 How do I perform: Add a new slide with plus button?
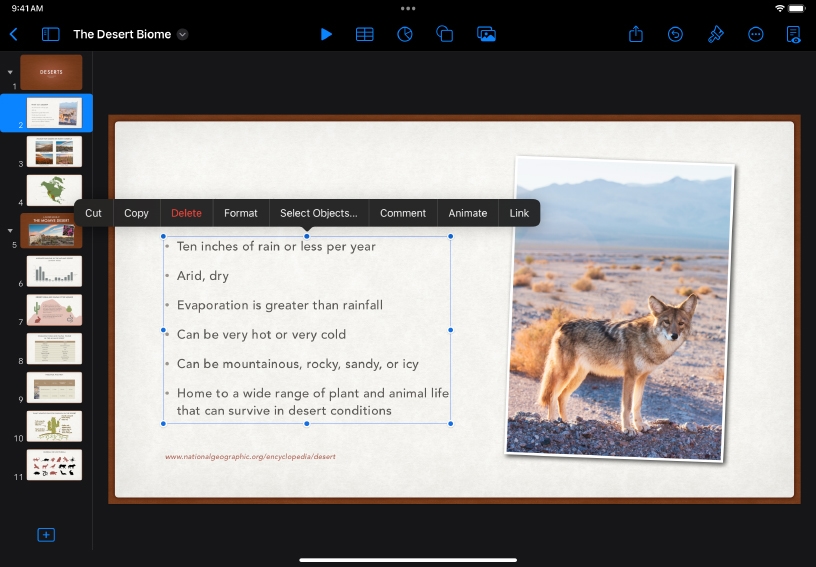[x=46, y=535]
